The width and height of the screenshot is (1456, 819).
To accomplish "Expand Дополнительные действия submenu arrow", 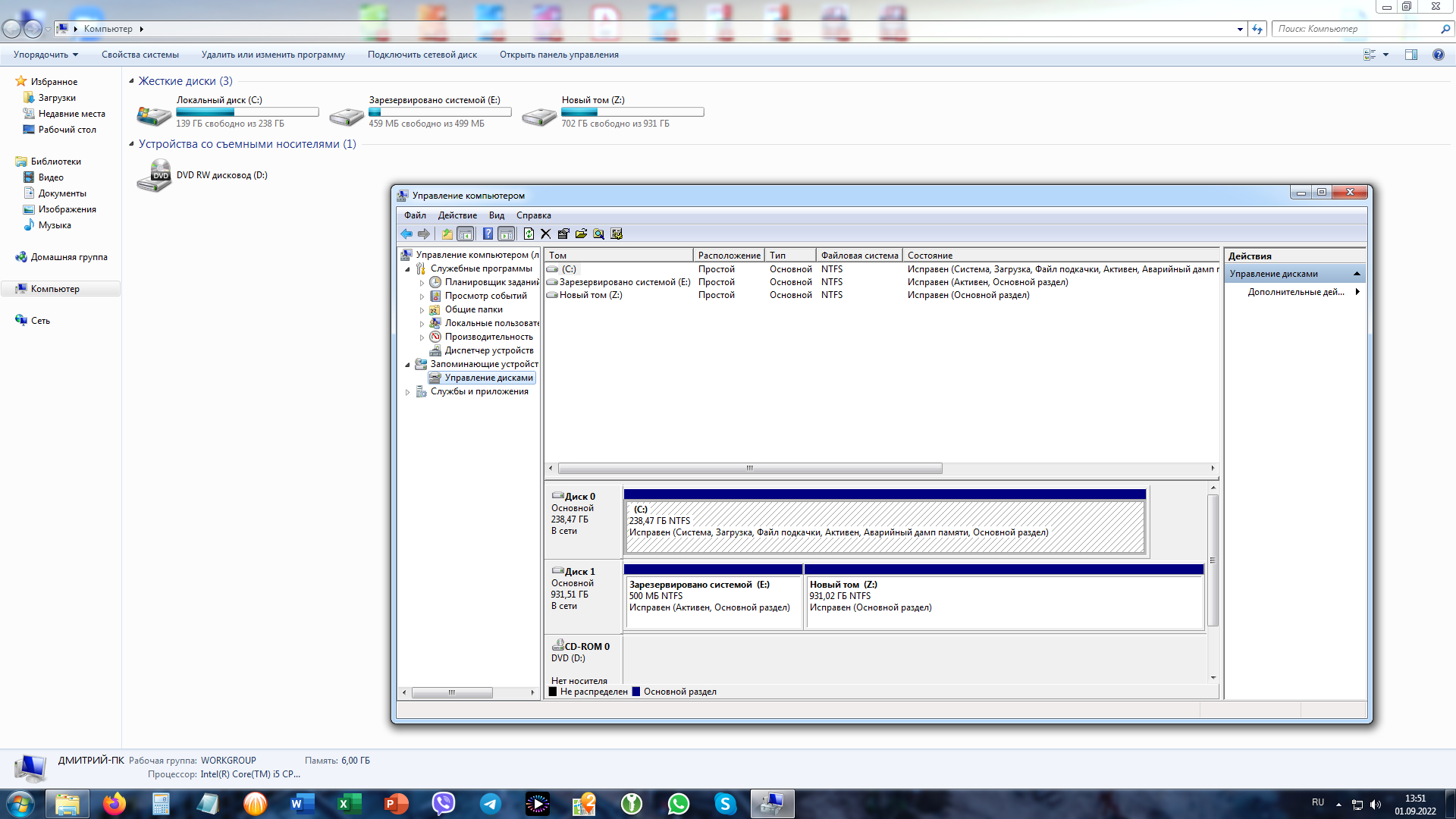I will point(1357,292).
